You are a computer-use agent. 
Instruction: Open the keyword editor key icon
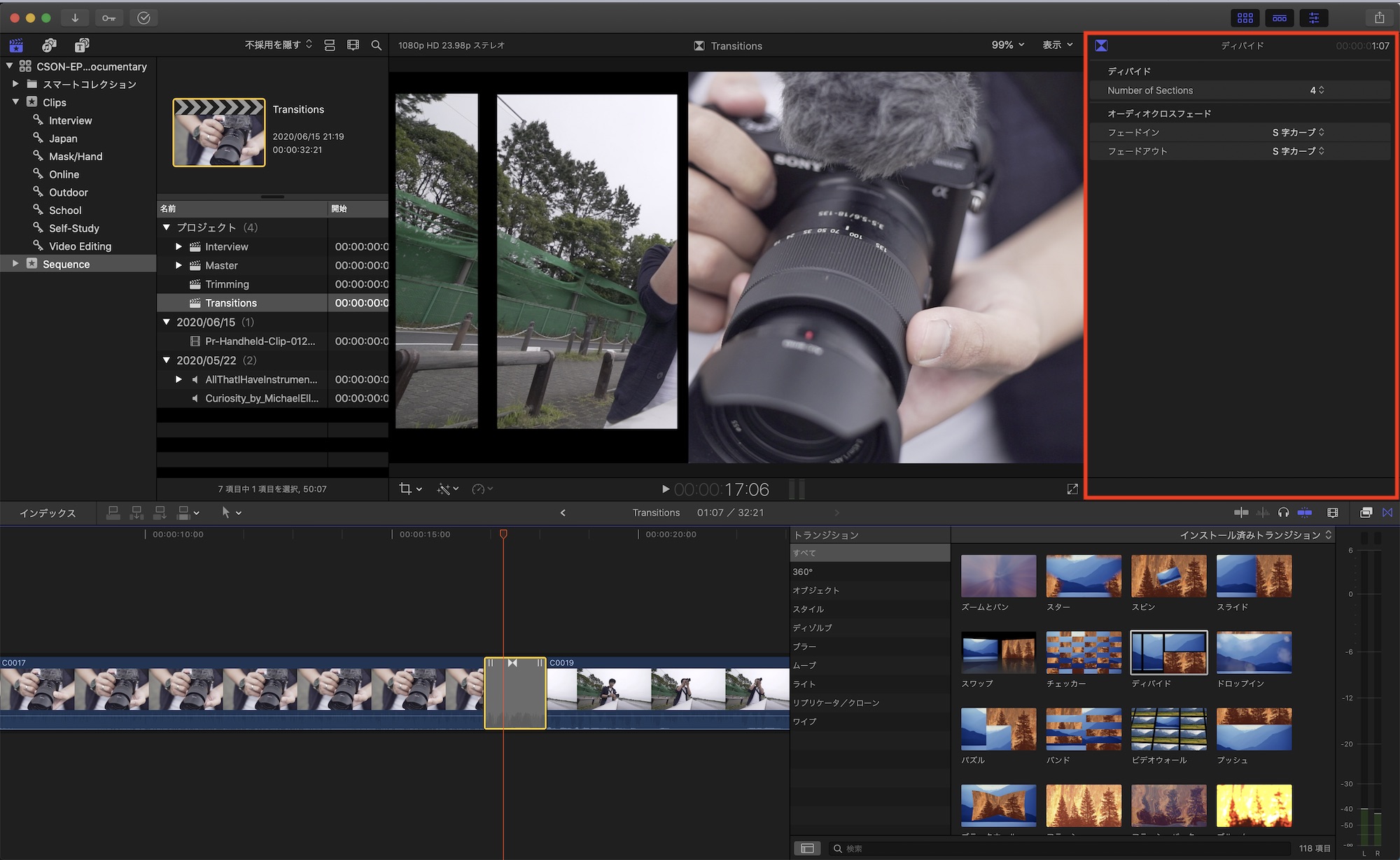[108, 17]
